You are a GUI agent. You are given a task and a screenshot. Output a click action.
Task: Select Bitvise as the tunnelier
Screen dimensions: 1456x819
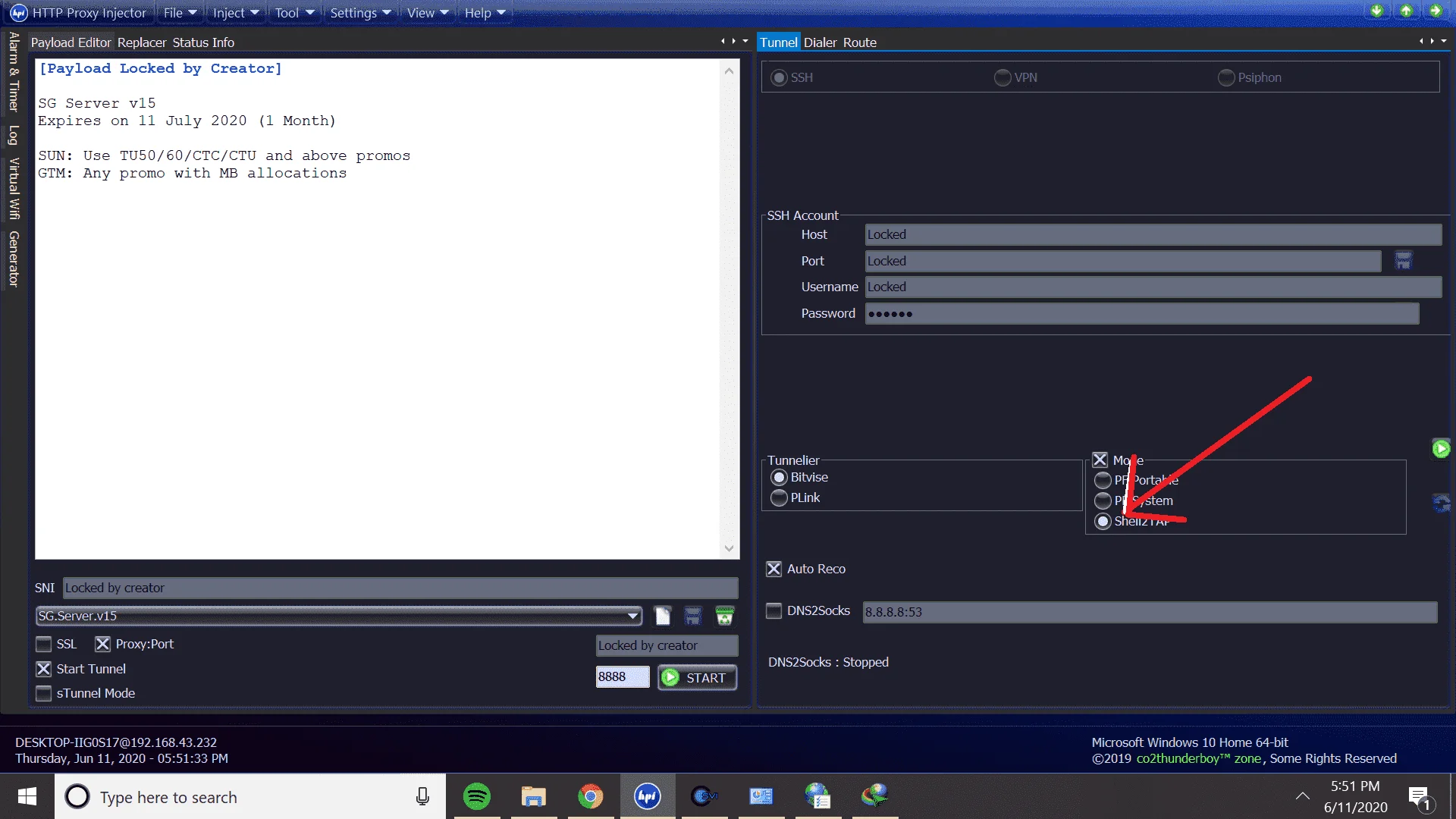click(779, 477)
